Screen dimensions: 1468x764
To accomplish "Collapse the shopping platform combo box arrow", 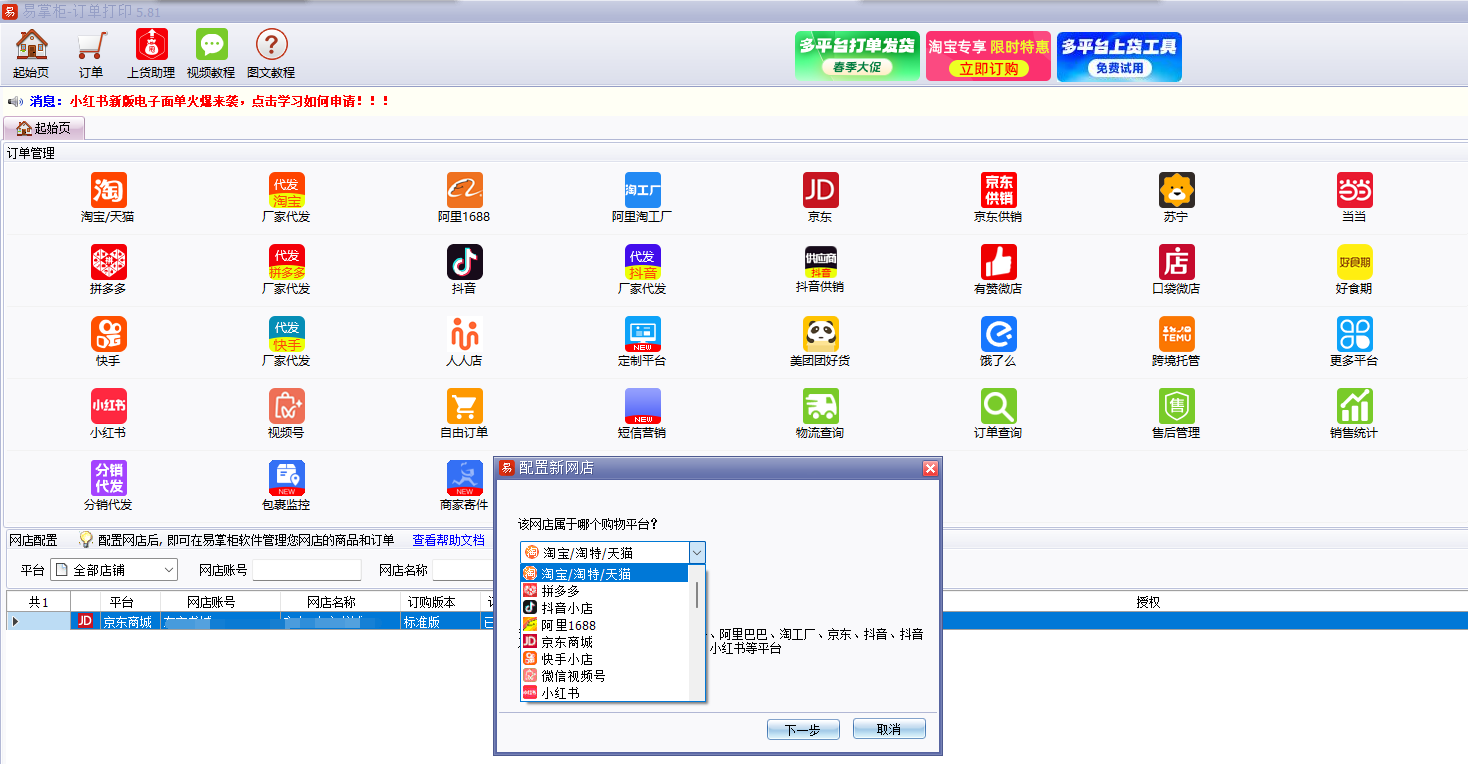I will pos(697,552).
